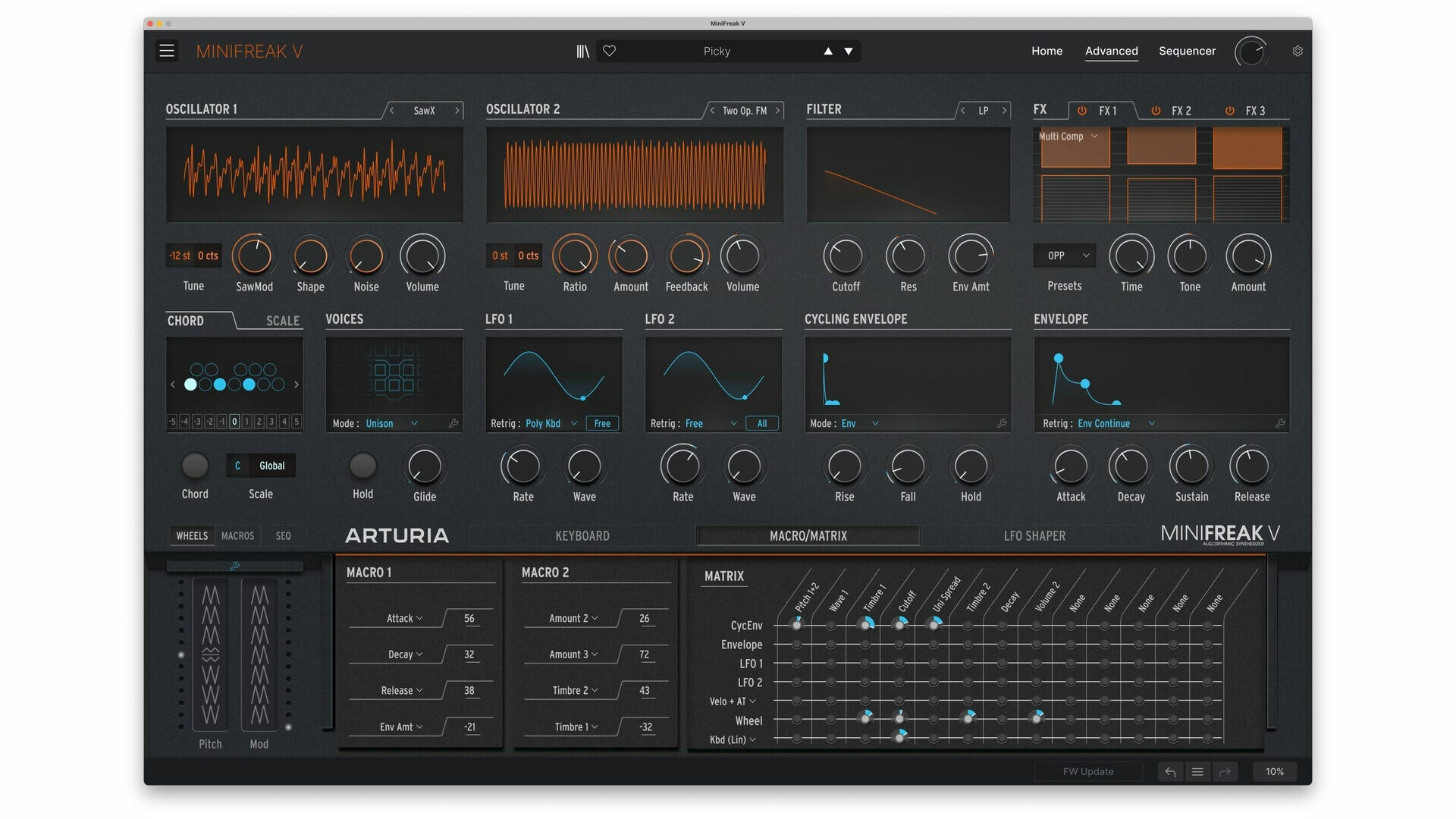Open LFO 2 Retrig Free dropdown
Viewport: 1456px width, 819px height.
pos(711,424)
